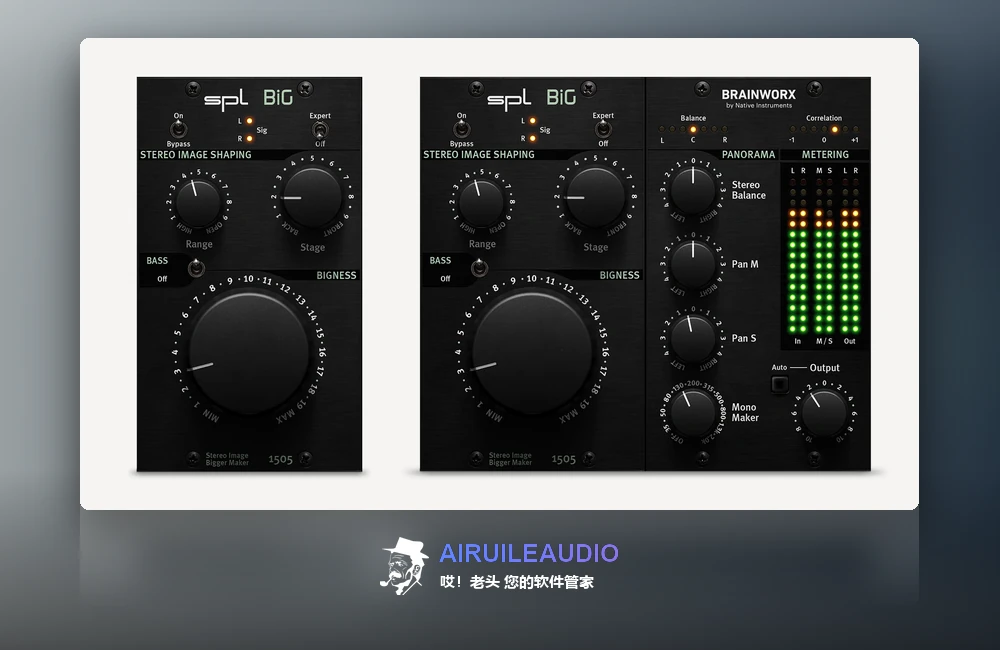
Task: Click 'Stereo Image Bigger Maker' text on right plugin
Action: [510, 459]
